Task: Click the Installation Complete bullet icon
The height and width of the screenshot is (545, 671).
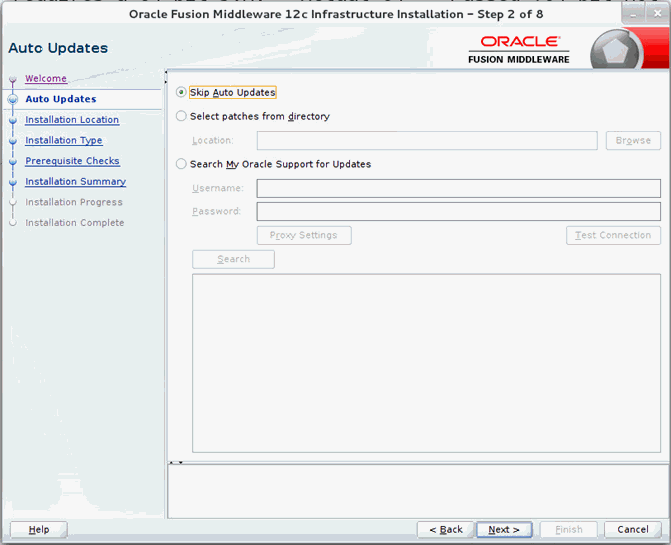Action: [13, 222]
